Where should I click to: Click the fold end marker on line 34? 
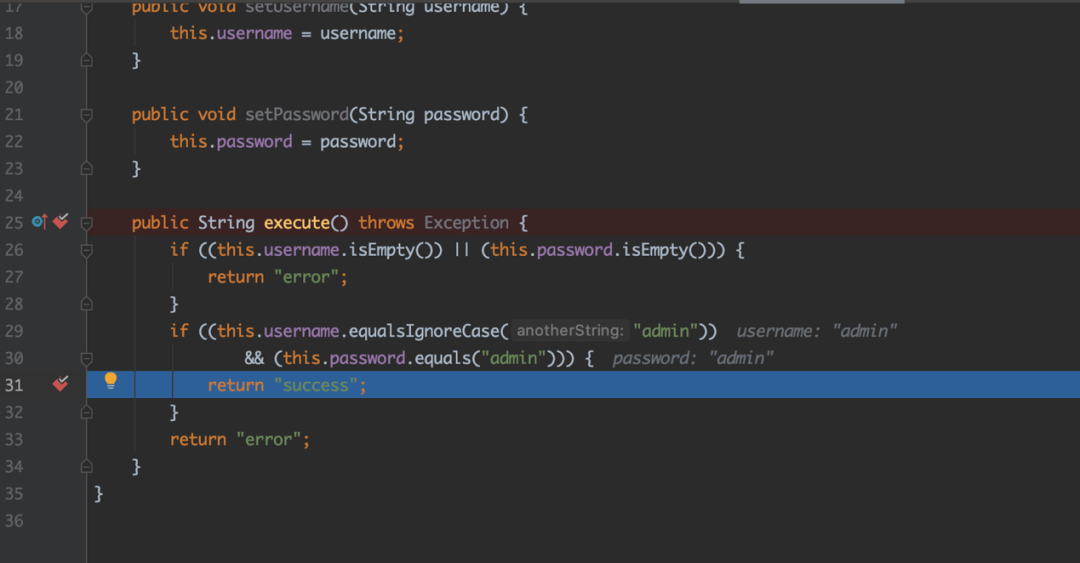87,467
